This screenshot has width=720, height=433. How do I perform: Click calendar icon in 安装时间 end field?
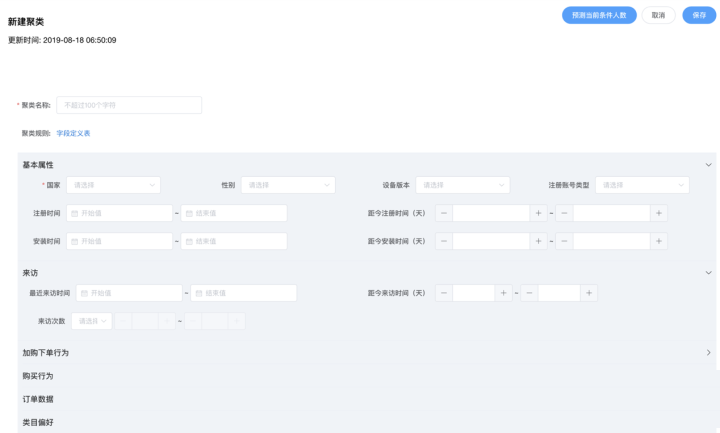188,241
